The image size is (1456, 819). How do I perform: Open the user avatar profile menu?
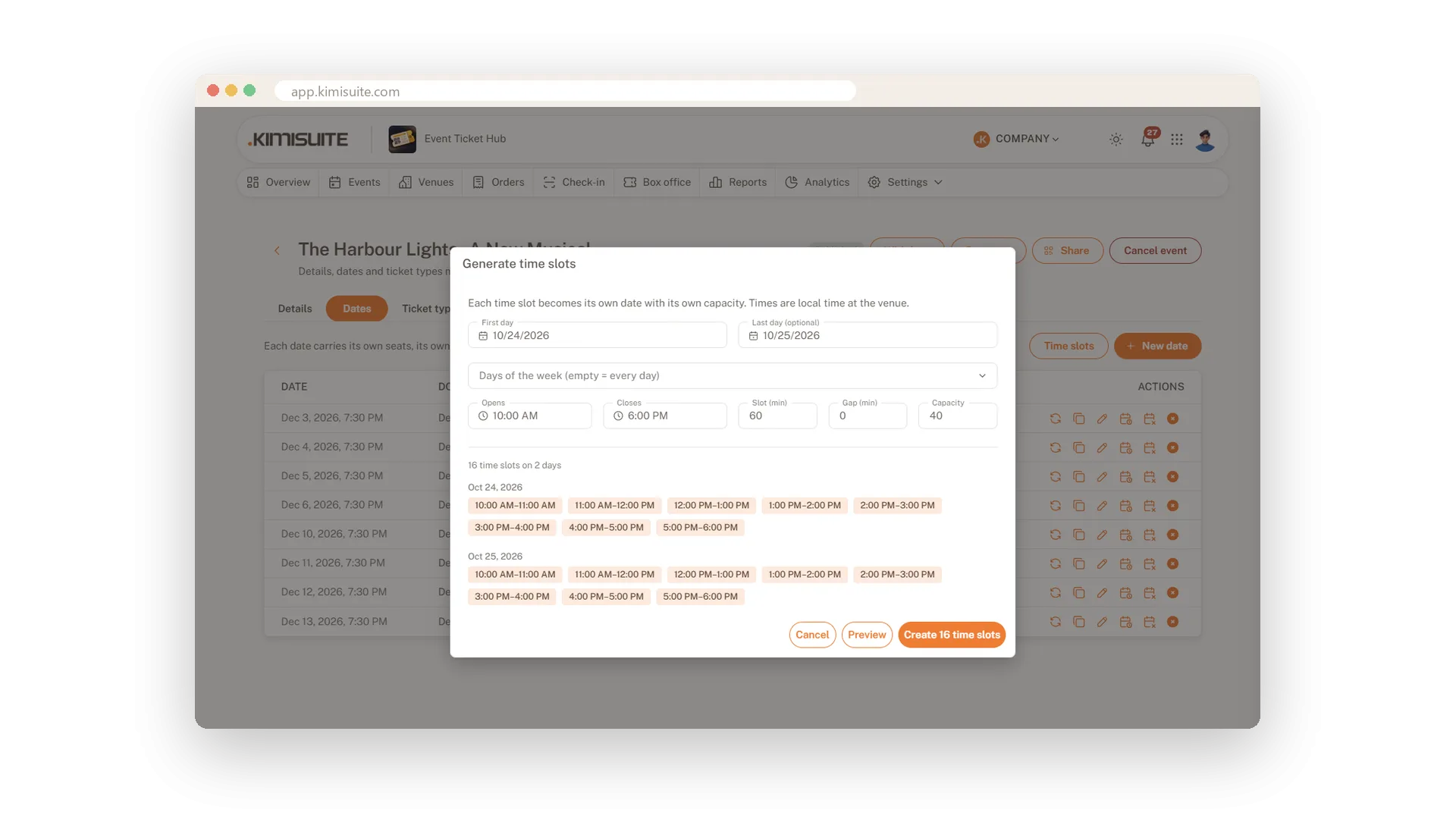[x=1205, y=140]
